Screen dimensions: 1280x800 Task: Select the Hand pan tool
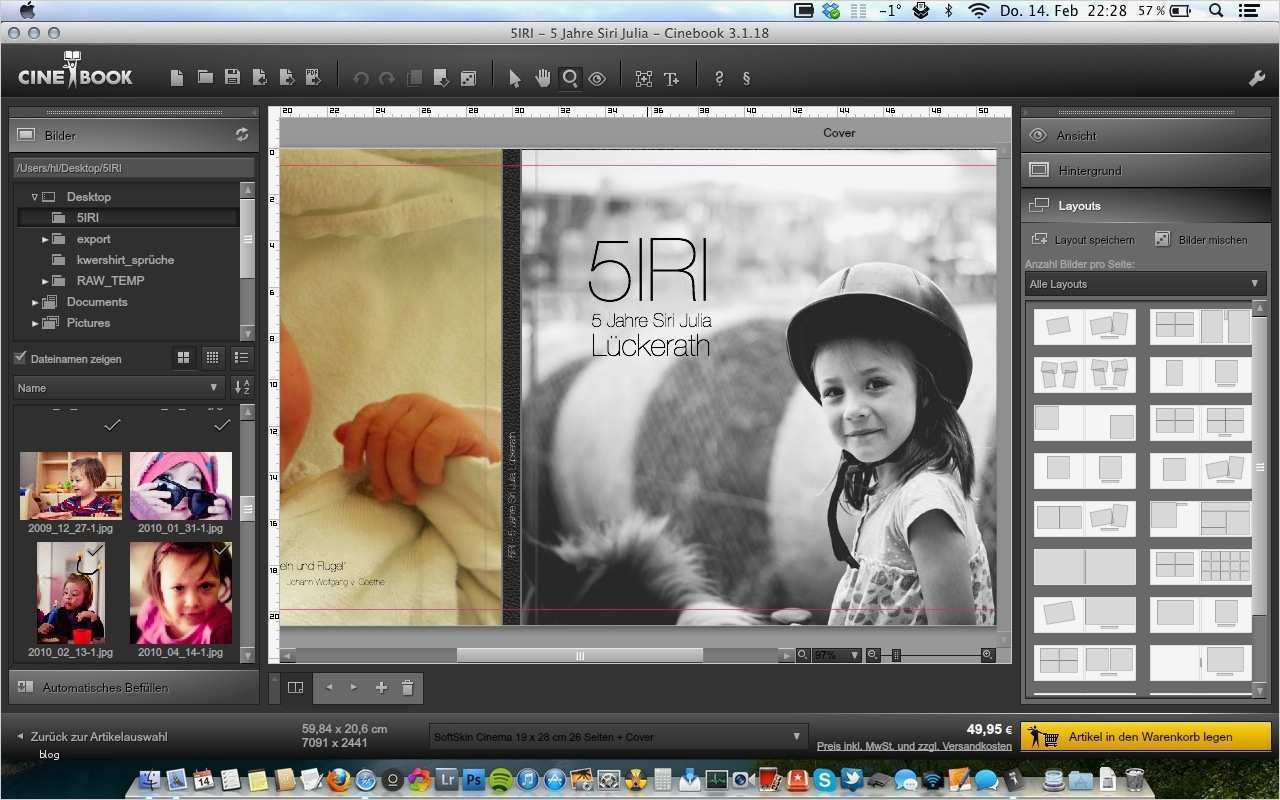click(542, 79)
